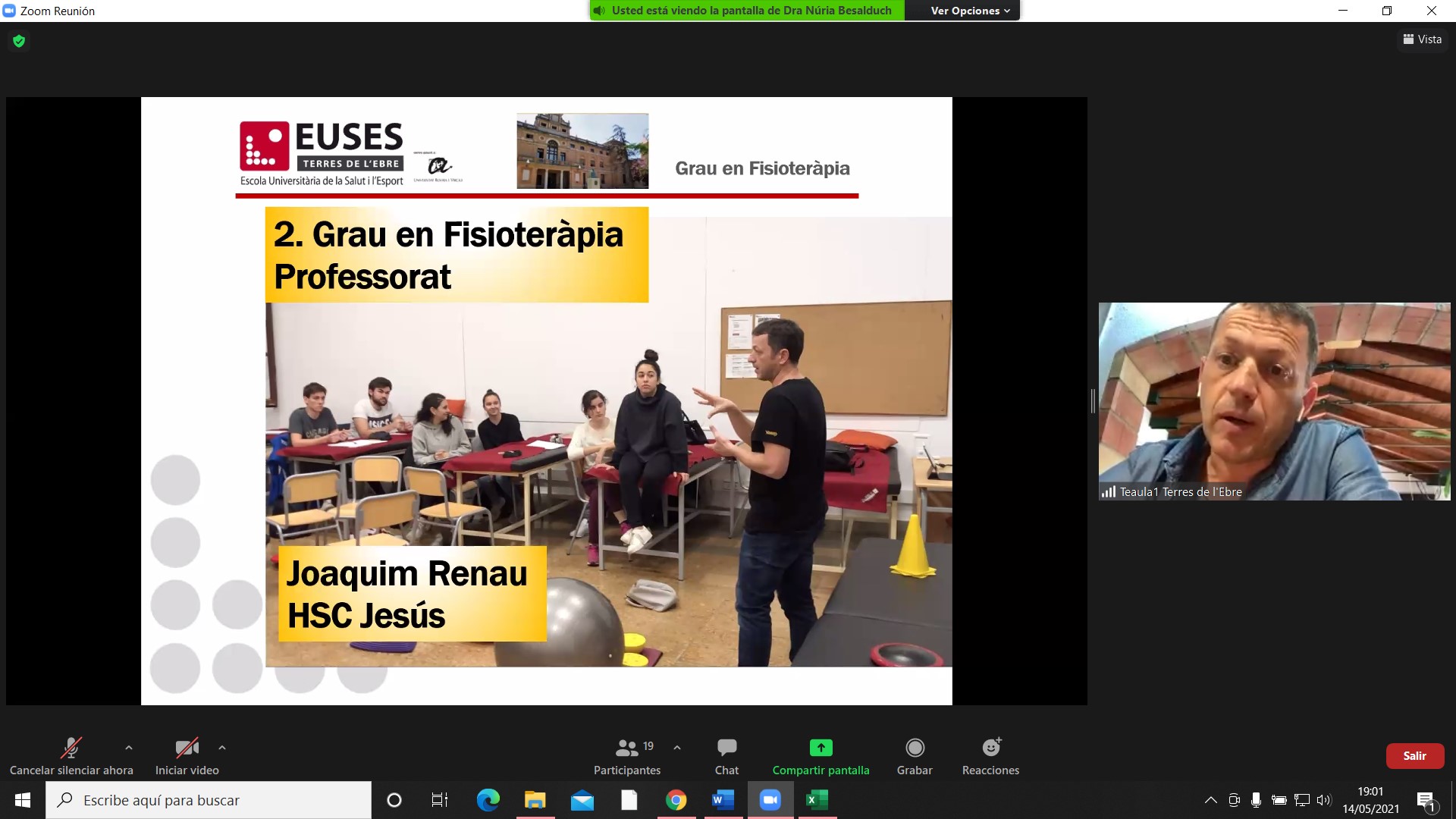The image size is (1456, 819).
Task: Click Compartir pantalla share icon
Action: [821, 748]
